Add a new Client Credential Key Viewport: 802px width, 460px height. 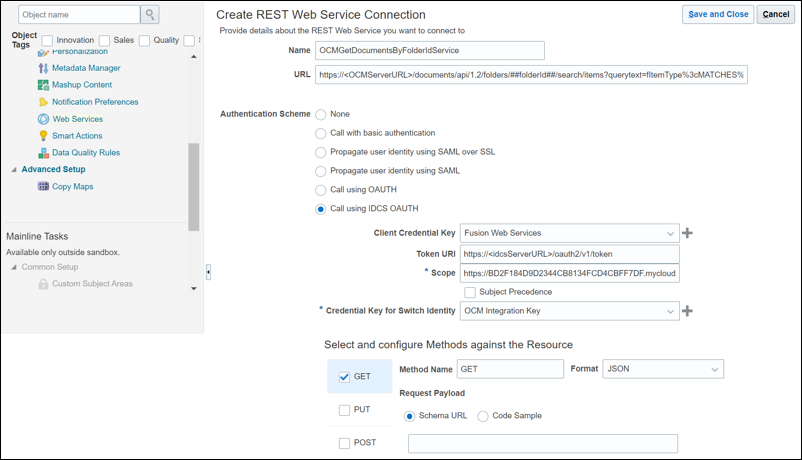[688, 233]
